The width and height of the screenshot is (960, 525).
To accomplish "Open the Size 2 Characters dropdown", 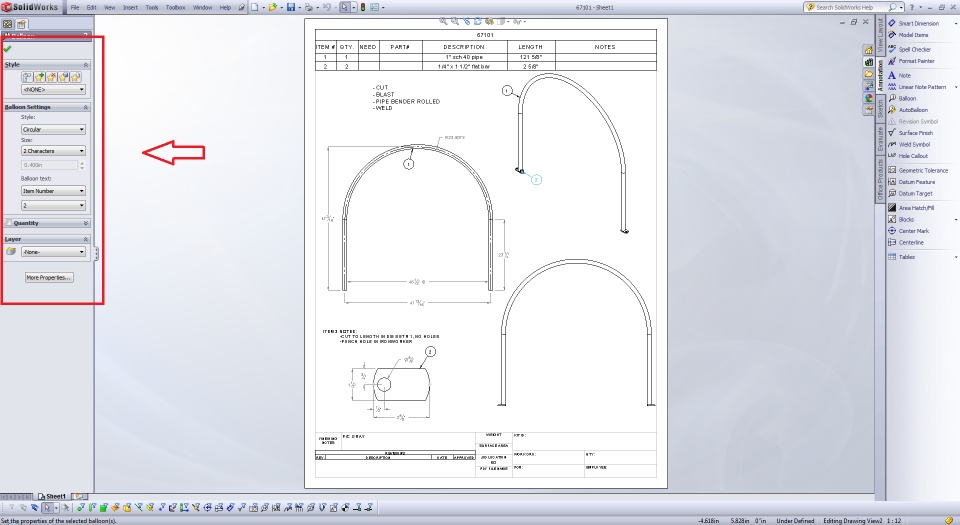I will point(53,151).
